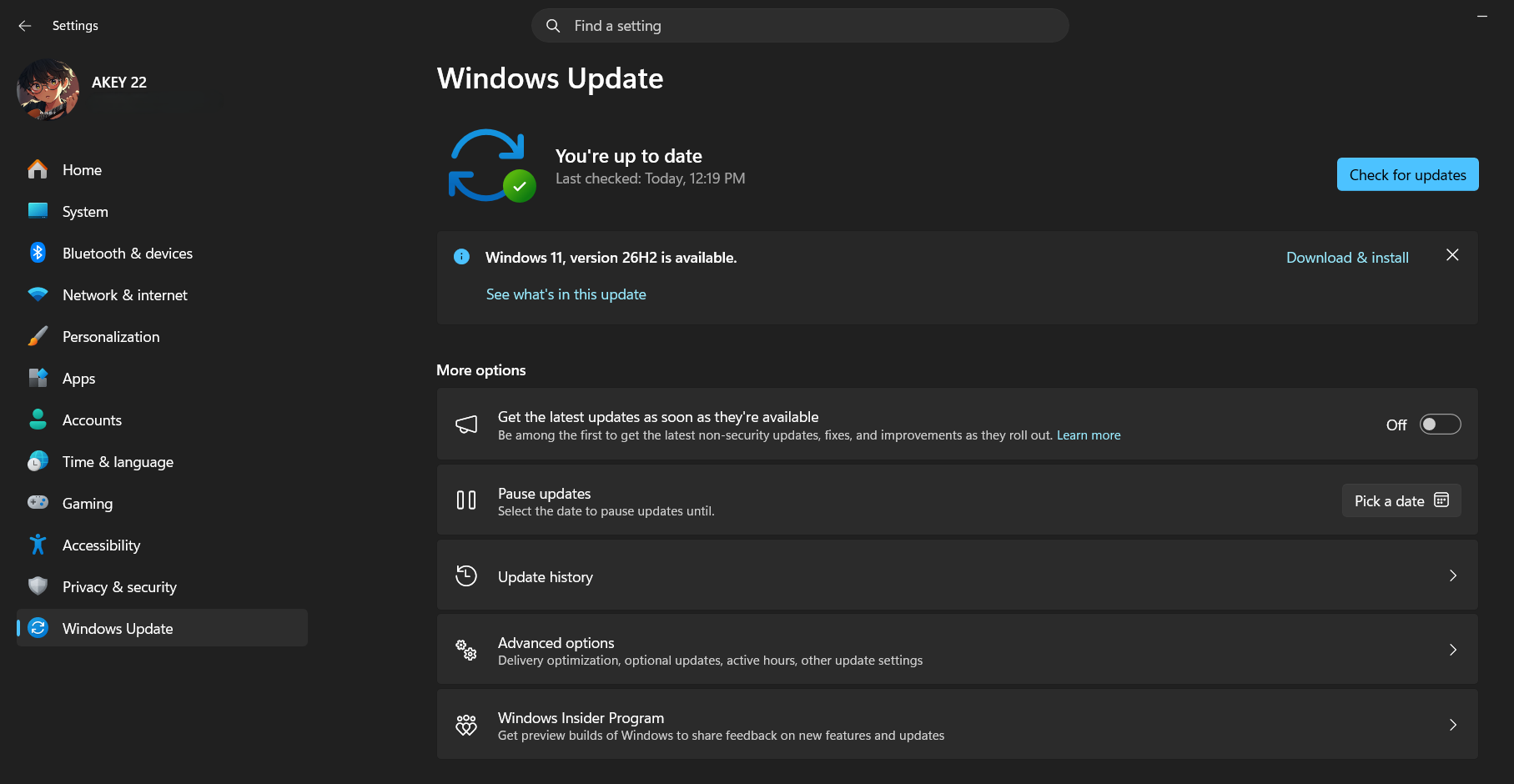The width and height of the screenshot is (1514, 784).
Task: Click "Last checked: Today, 12:19 PM" text
Action: tap(651, 178)
